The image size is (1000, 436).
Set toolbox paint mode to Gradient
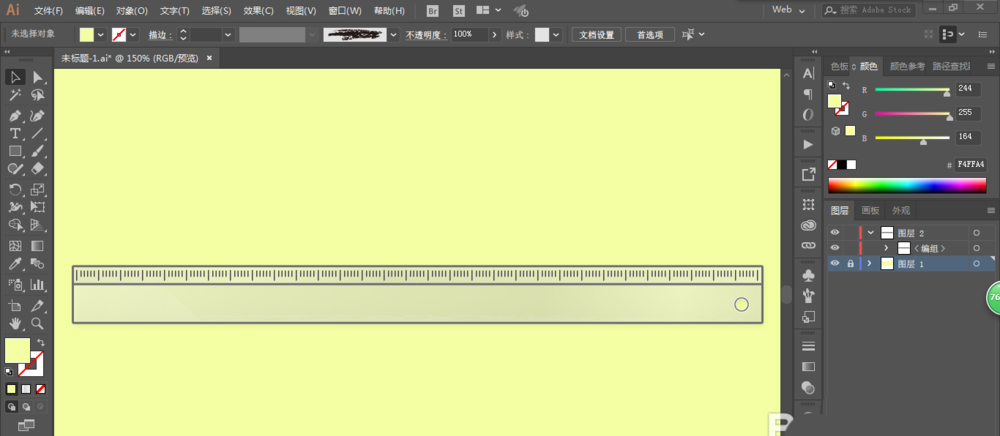(26, 389)
